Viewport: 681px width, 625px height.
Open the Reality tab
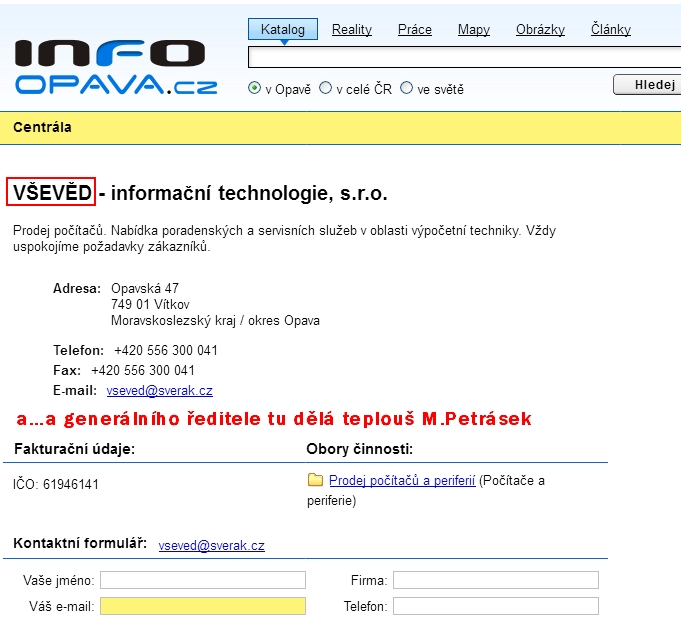click(352, 30)
